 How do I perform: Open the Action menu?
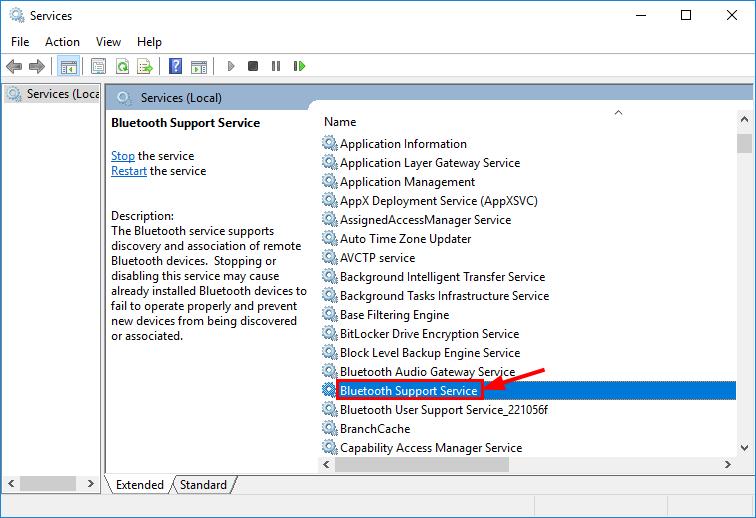62,42
